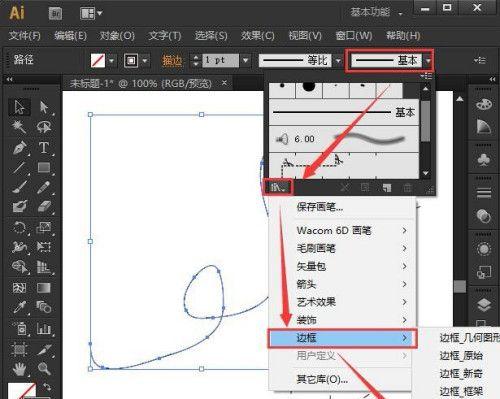Select the Type tool
Image resolution: width=500 pixels, height=399 pixels.
44,147
